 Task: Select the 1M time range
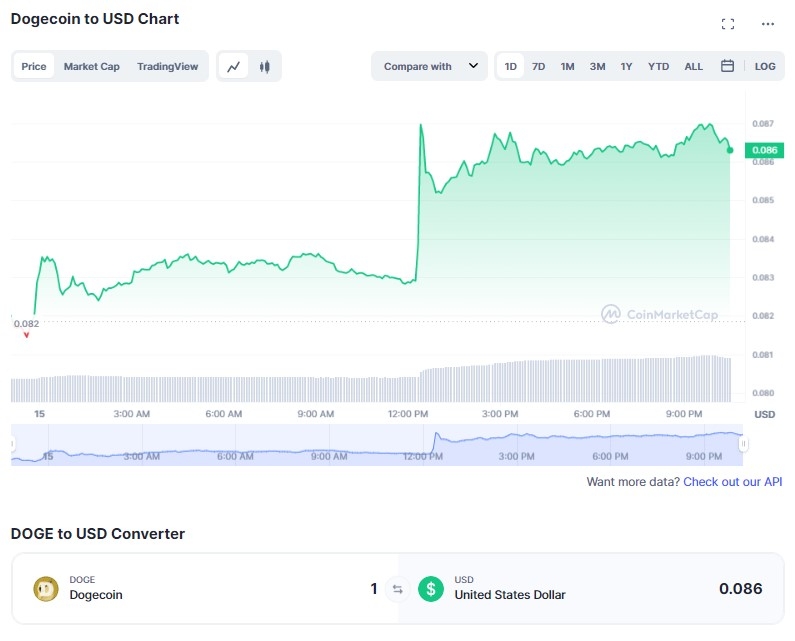coord(567,66)
